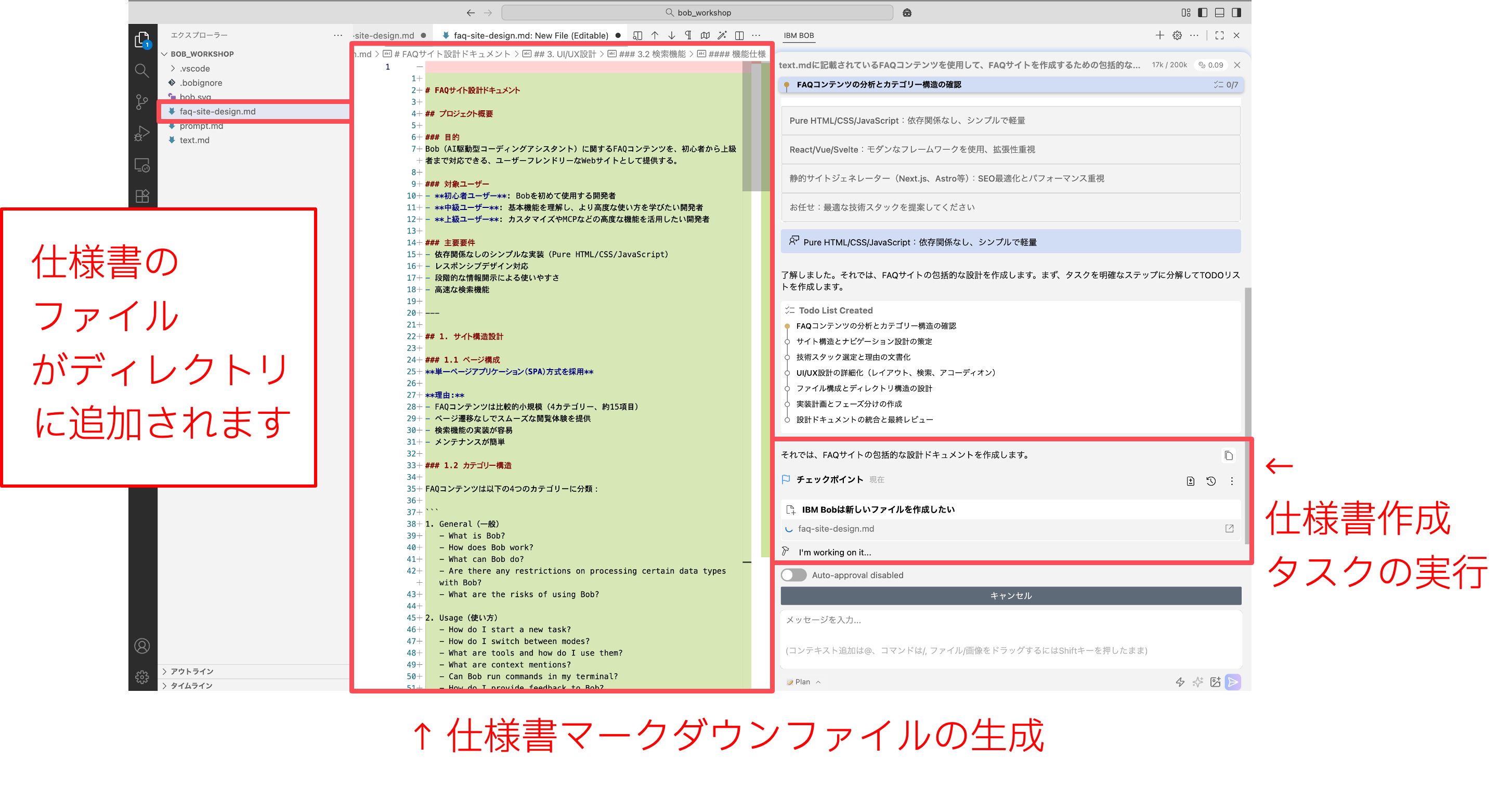This screenshot has height=786, width=1512.
Task: Click the キャンセル button
Action: click(x=1010, y=595)
